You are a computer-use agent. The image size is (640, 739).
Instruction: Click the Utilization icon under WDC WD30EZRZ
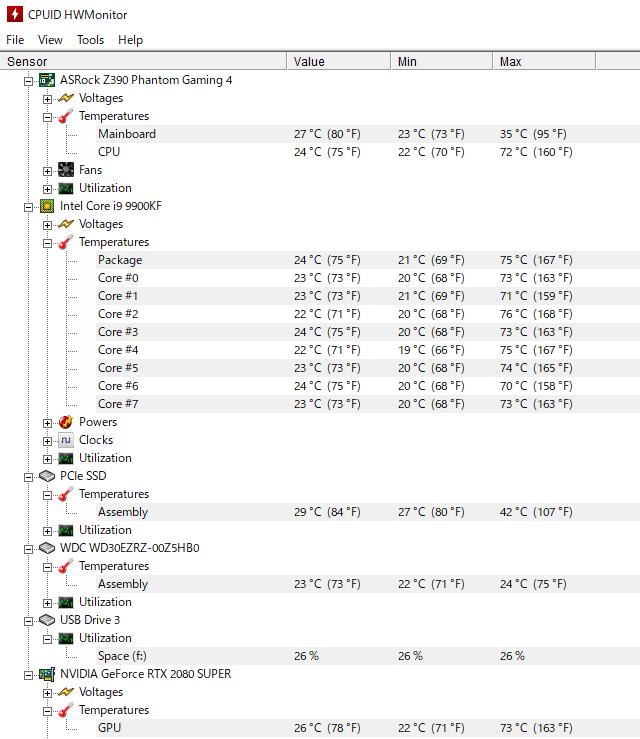[x=66, y=603]
